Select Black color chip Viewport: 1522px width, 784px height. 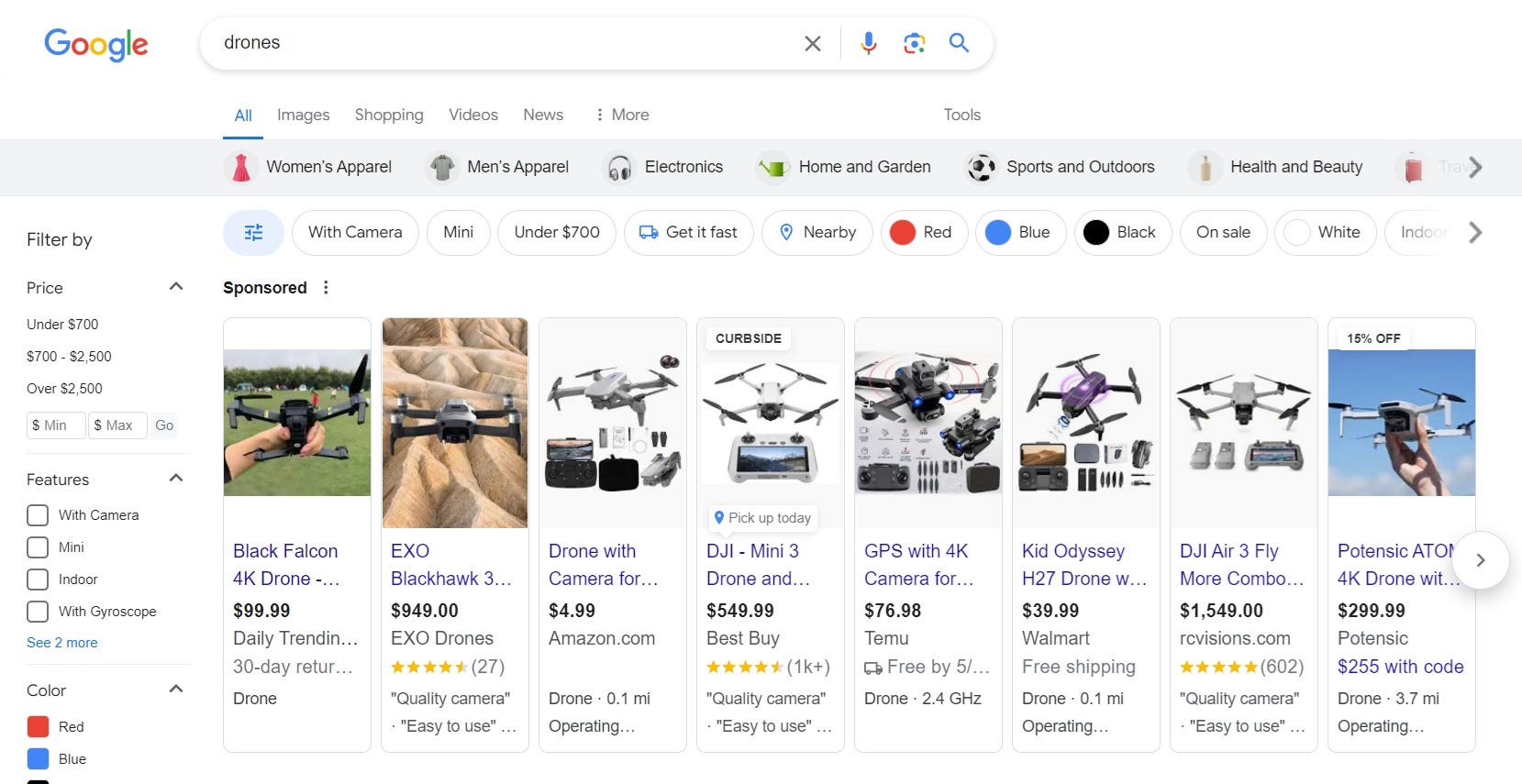[x=1123, y=232]
